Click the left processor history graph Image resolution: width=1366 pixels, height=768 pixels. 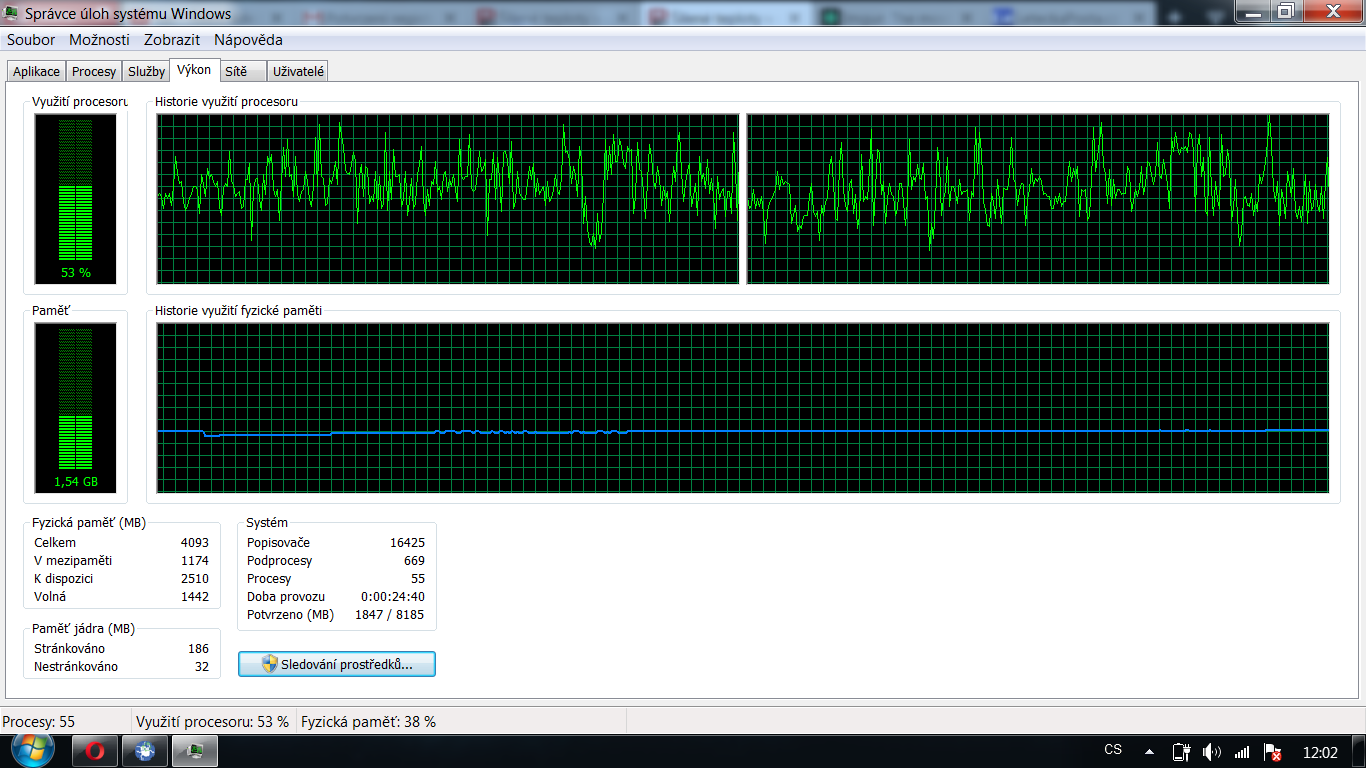(448, 199)
